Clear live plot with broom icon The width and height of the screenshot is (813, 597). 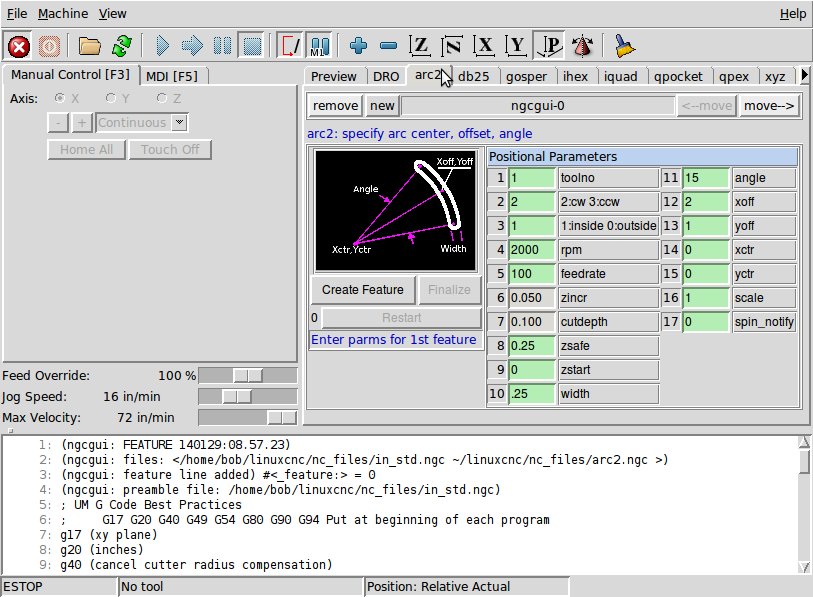624,47
